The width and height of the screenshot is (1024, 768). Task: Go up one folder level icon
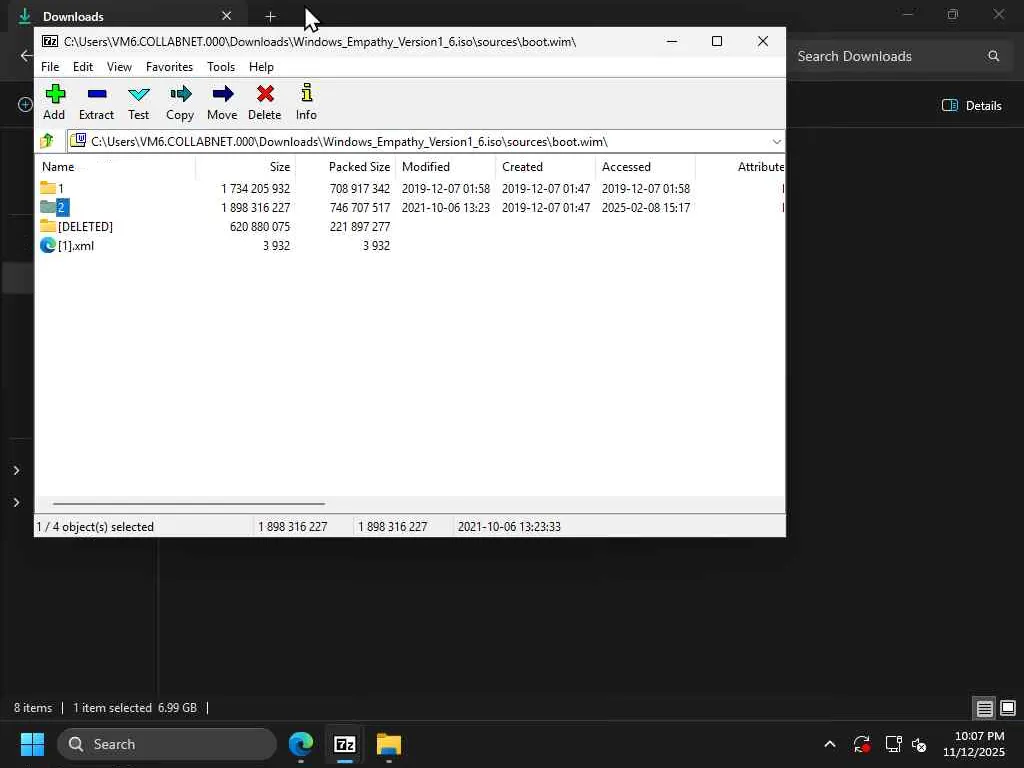click(47, 140)
